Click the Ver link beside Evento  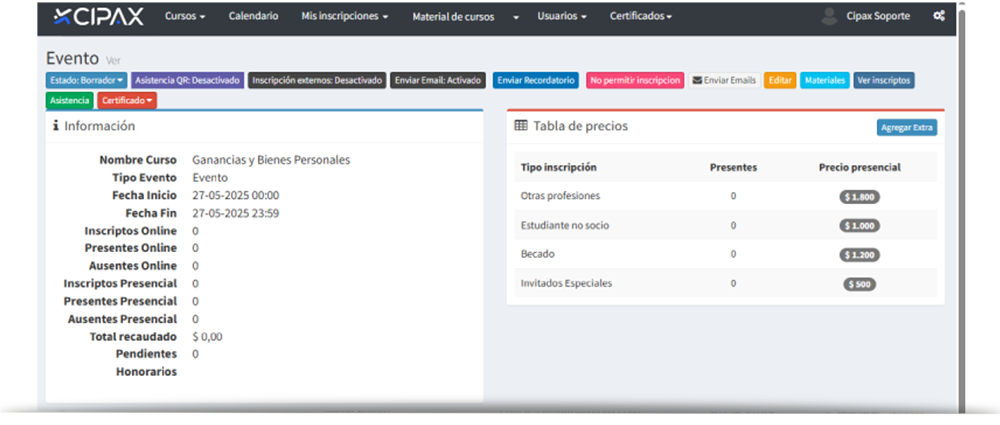tap(114, 61)
